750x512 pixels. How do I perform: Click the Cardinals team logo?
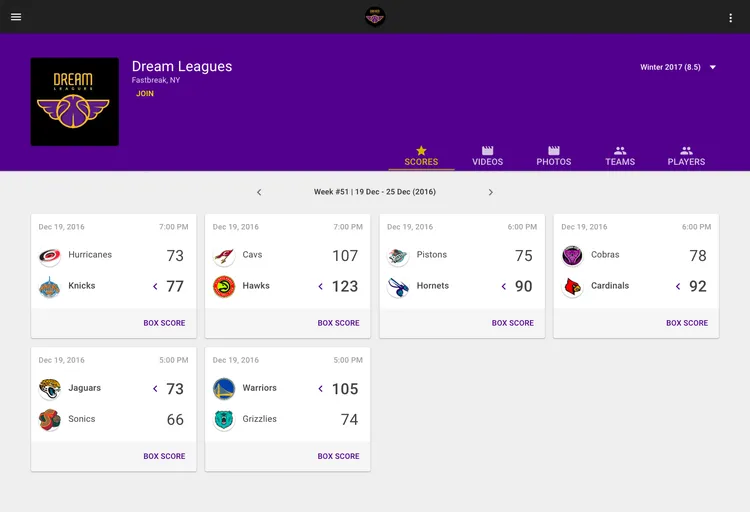pyautogui.click(x=572, y=287)
